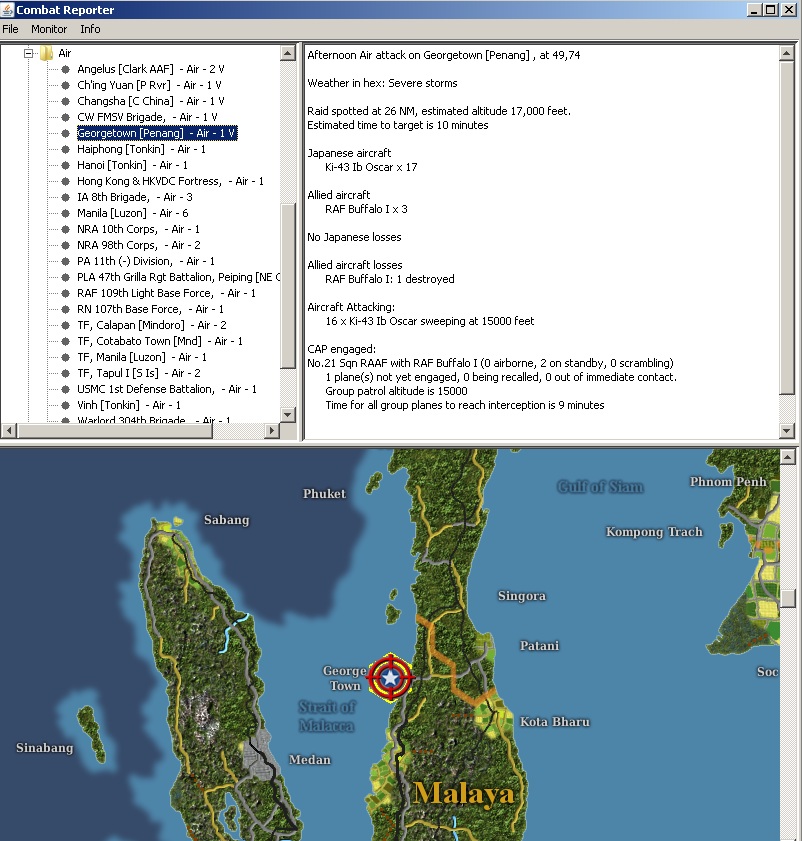Click bullet icon beside Angelus [Clark AAF]
The height and width of the screenshot is (841, 802).
pyautogui.click(x=65, y=69)
